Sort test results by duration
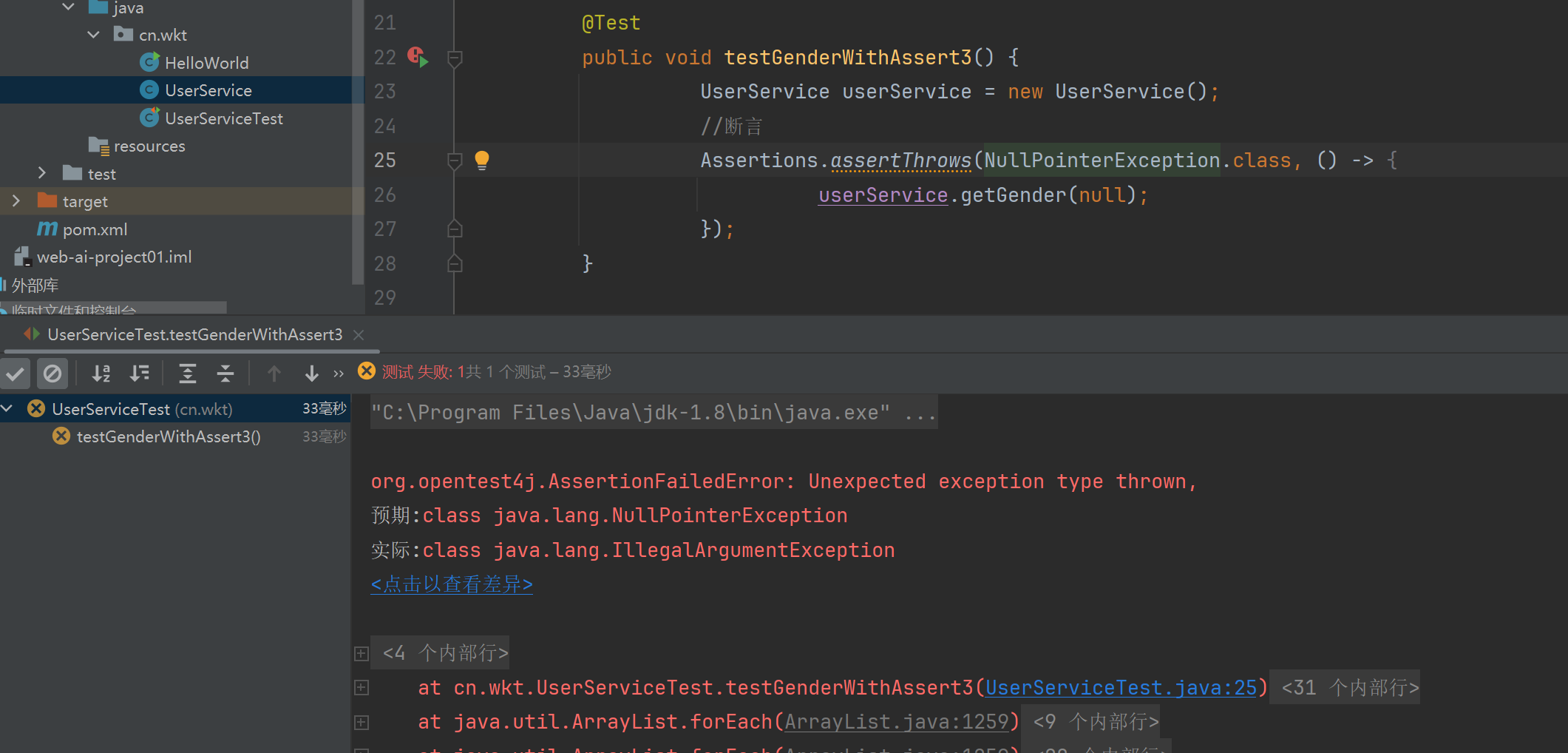 pyautogui.click(x=139, y=374)
